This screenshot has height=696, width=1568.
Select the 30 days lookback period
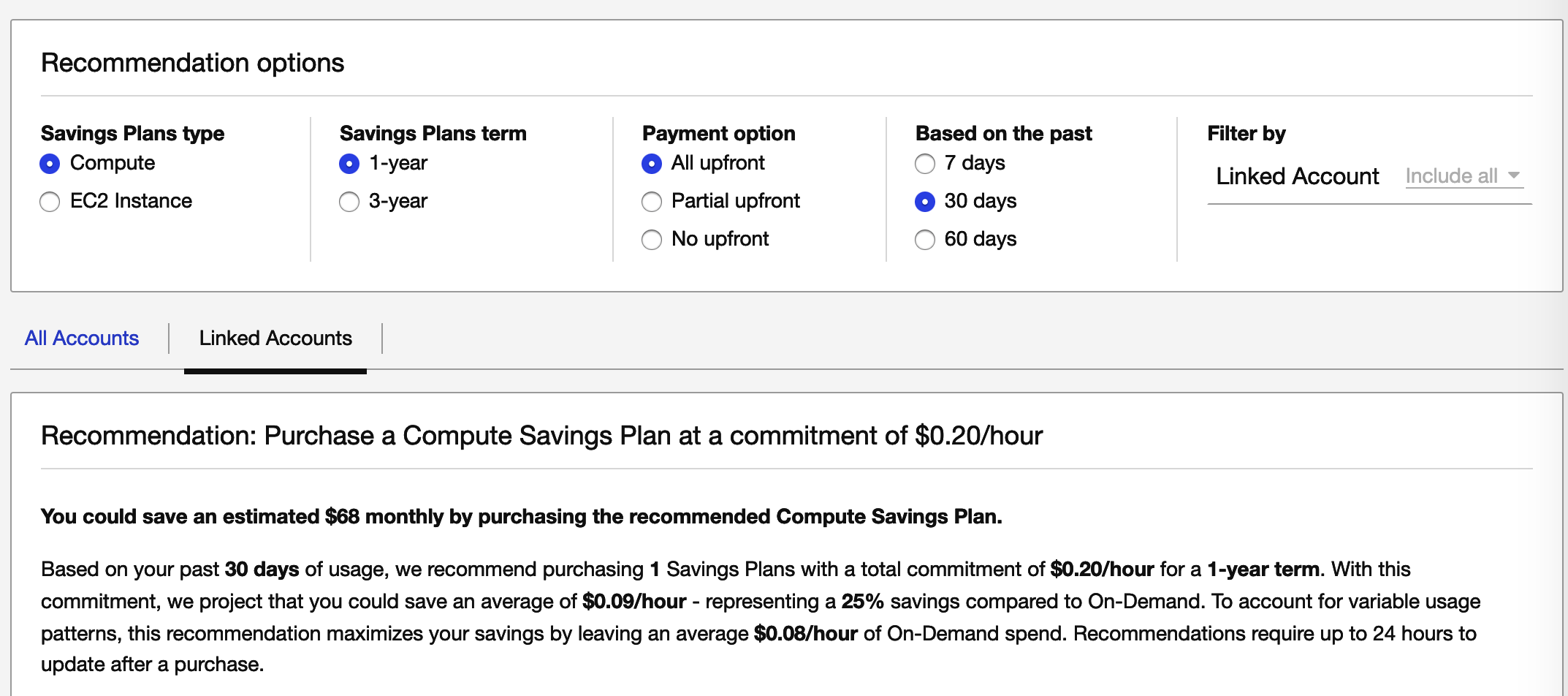pos(924,202)
